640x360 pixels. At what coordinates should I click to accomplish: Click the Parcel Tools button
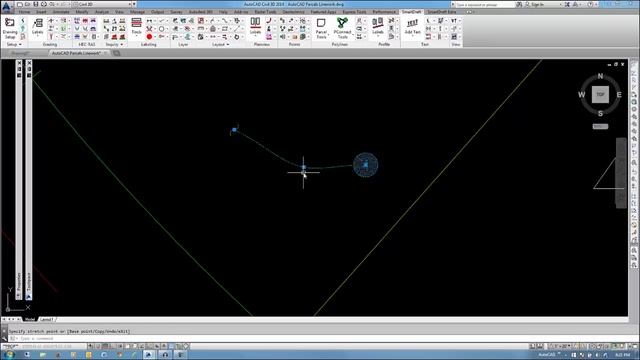tap(321, 28)
